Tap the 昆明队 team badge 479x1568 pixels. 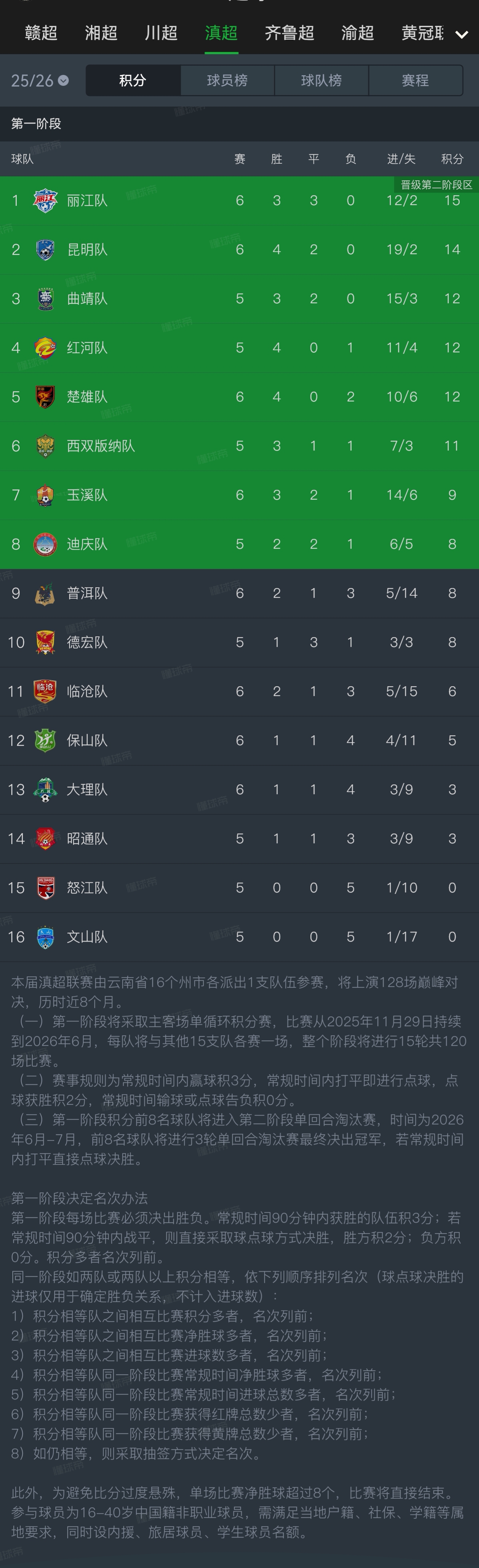[x=45, y=249]
